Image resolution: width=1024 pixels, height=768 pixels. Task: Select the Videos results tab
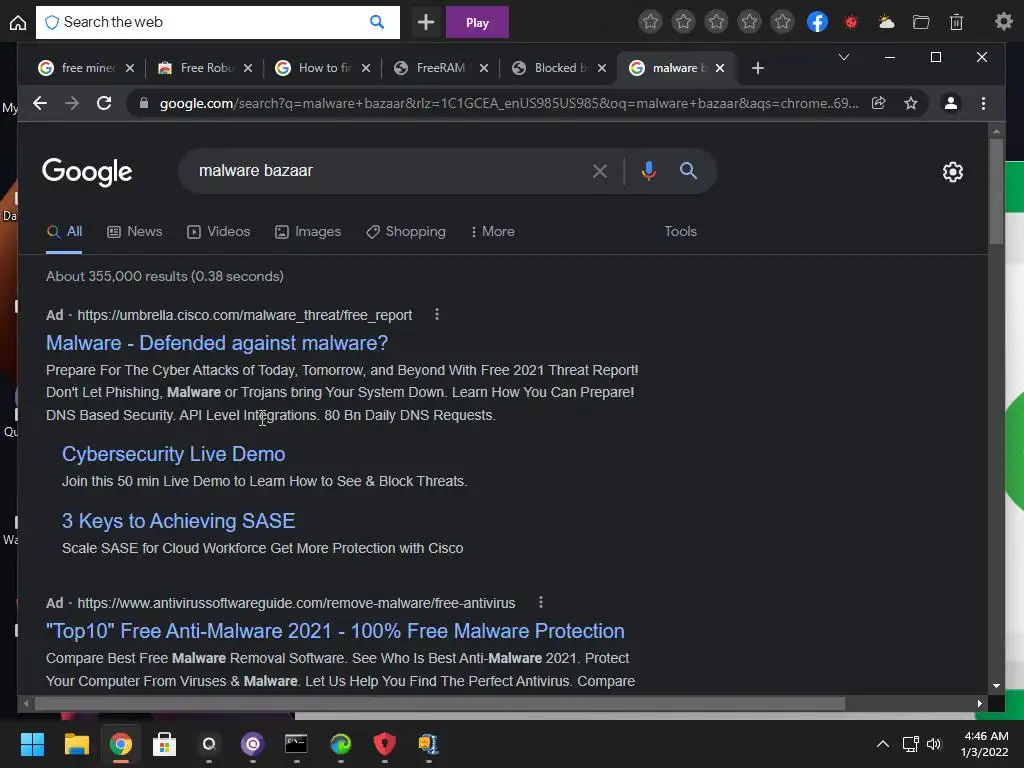coord(218,232)
